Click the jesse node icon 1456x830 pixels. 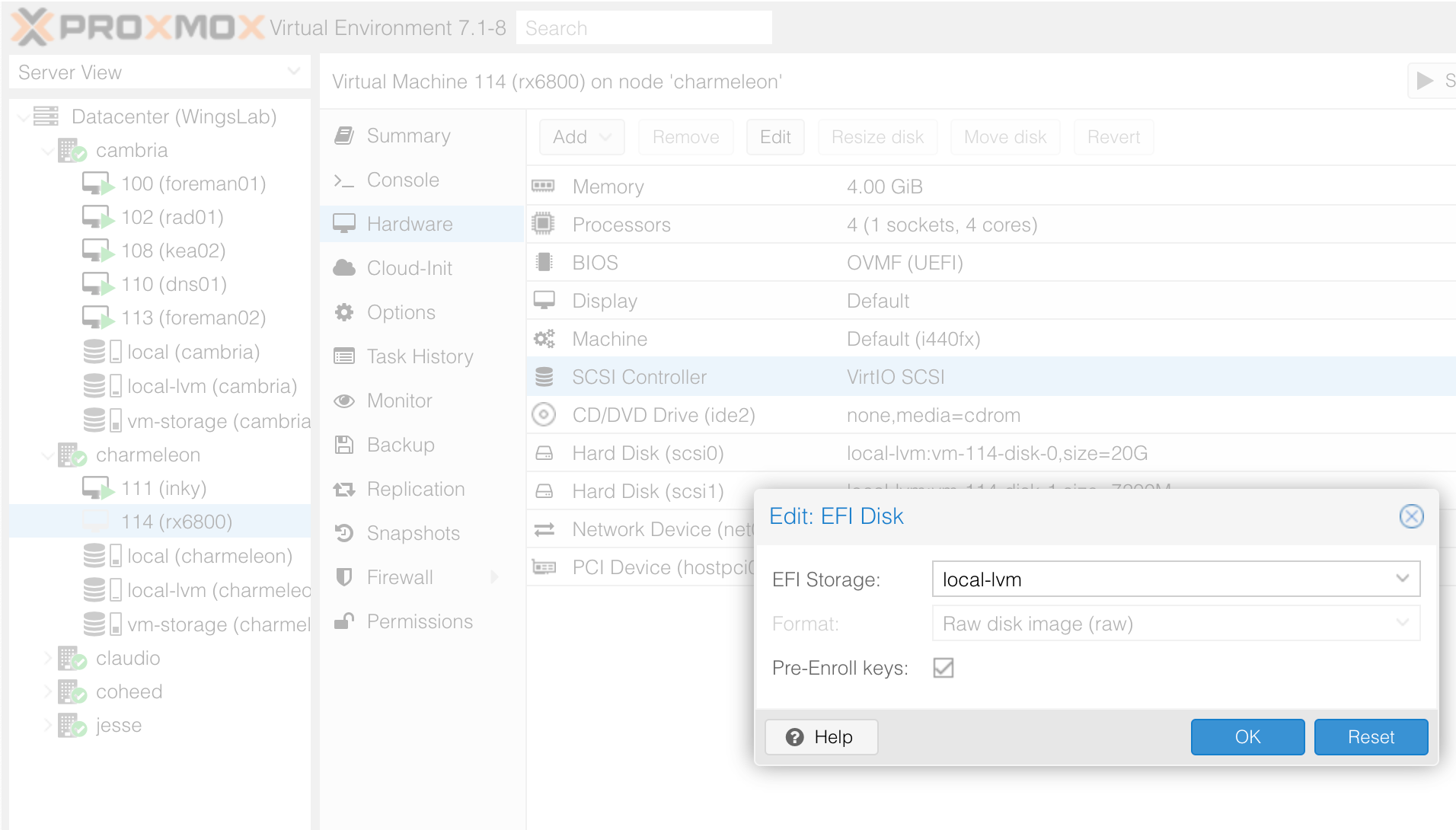72,725
